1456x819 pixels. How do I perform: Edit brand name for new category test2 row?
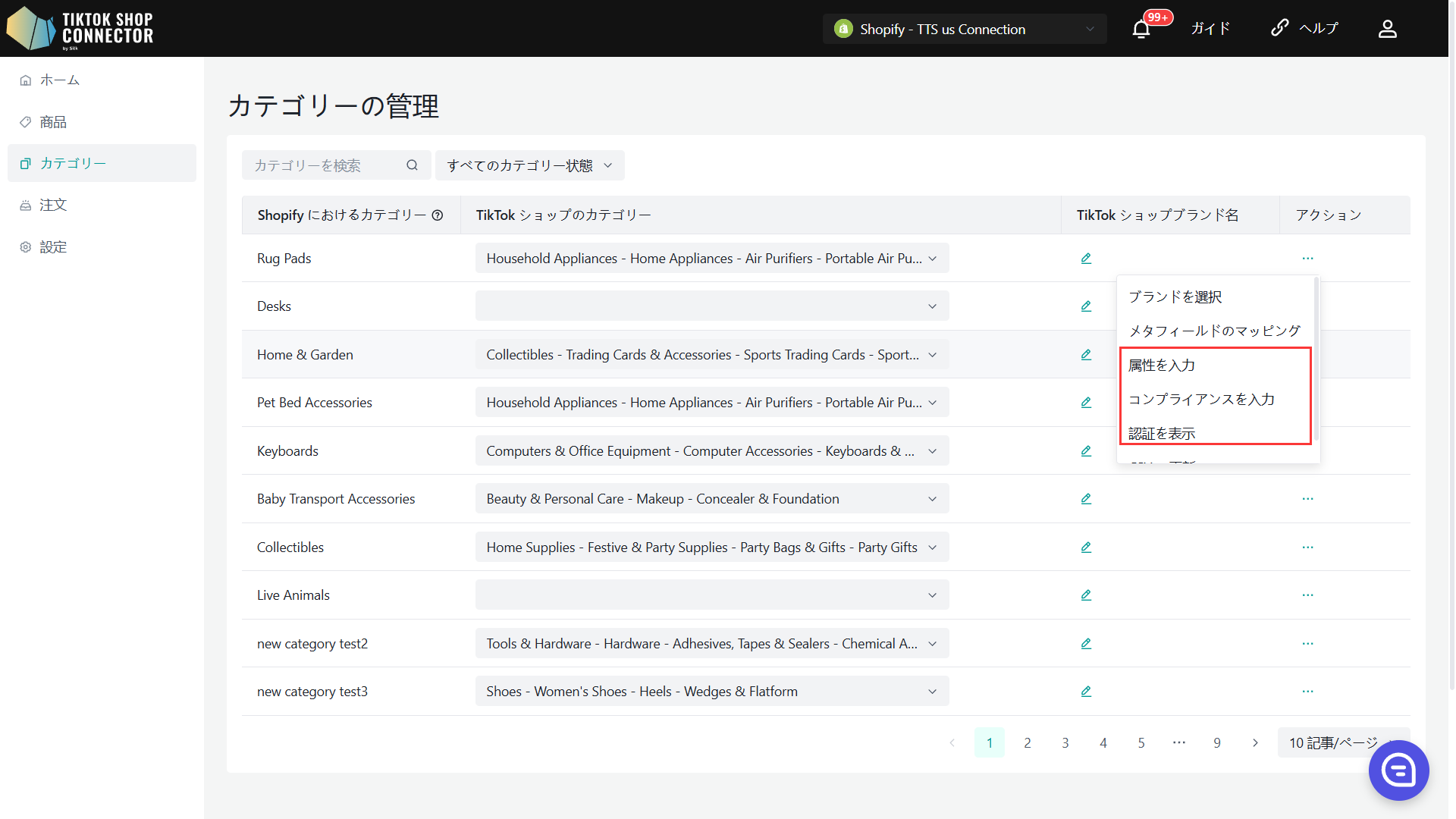[1086, 644]
